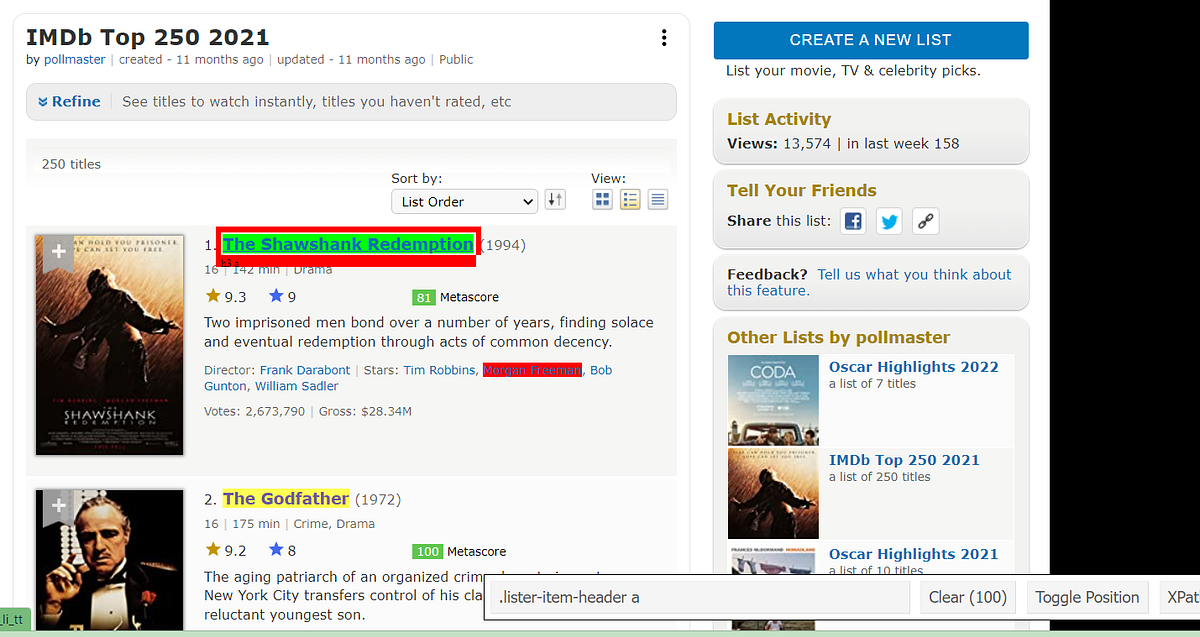
Task: Expand the Refine filter panel
Action: [68, 101]
